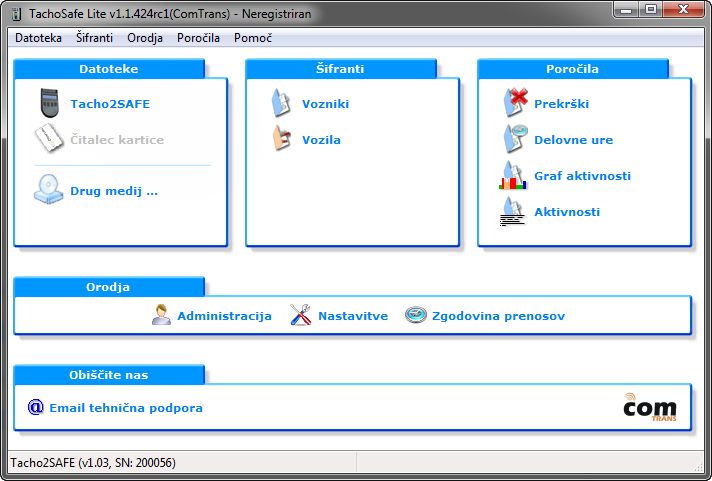Click the Zgodovina prenosov icon

coord(415,314)
